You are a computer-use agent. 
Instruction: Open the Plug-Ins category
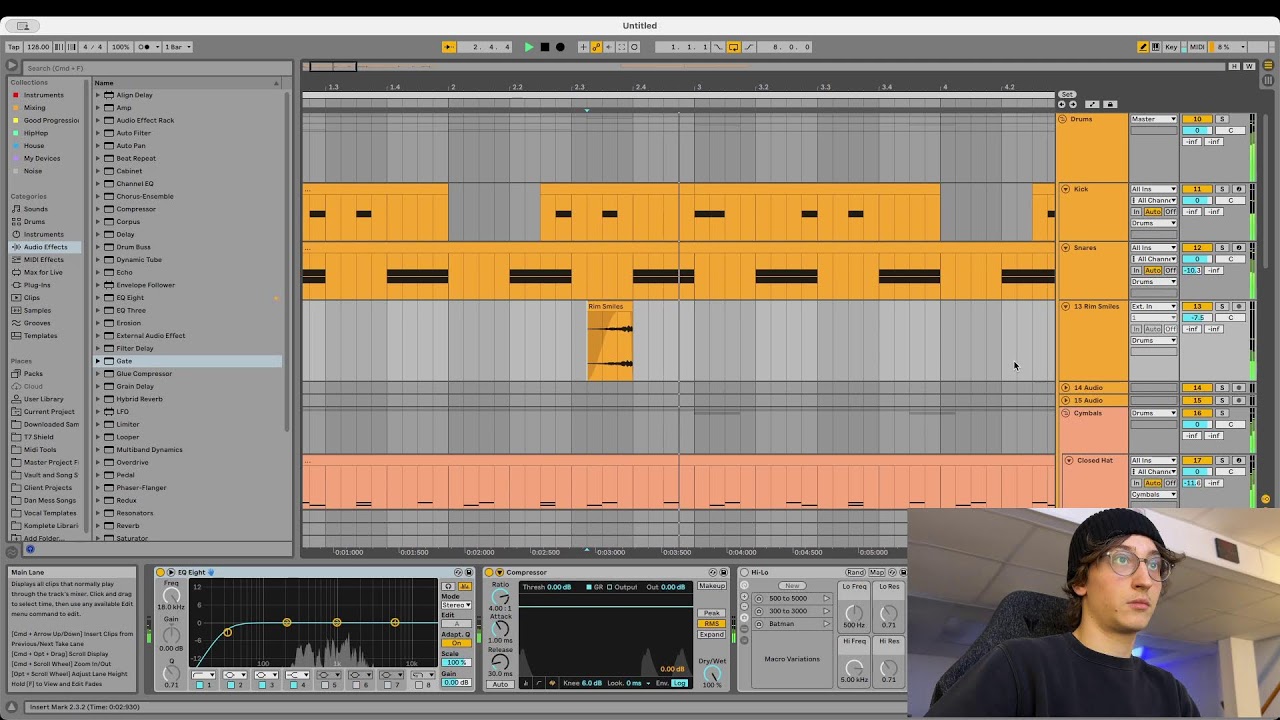pyautogui.click(x=37, y=285)
